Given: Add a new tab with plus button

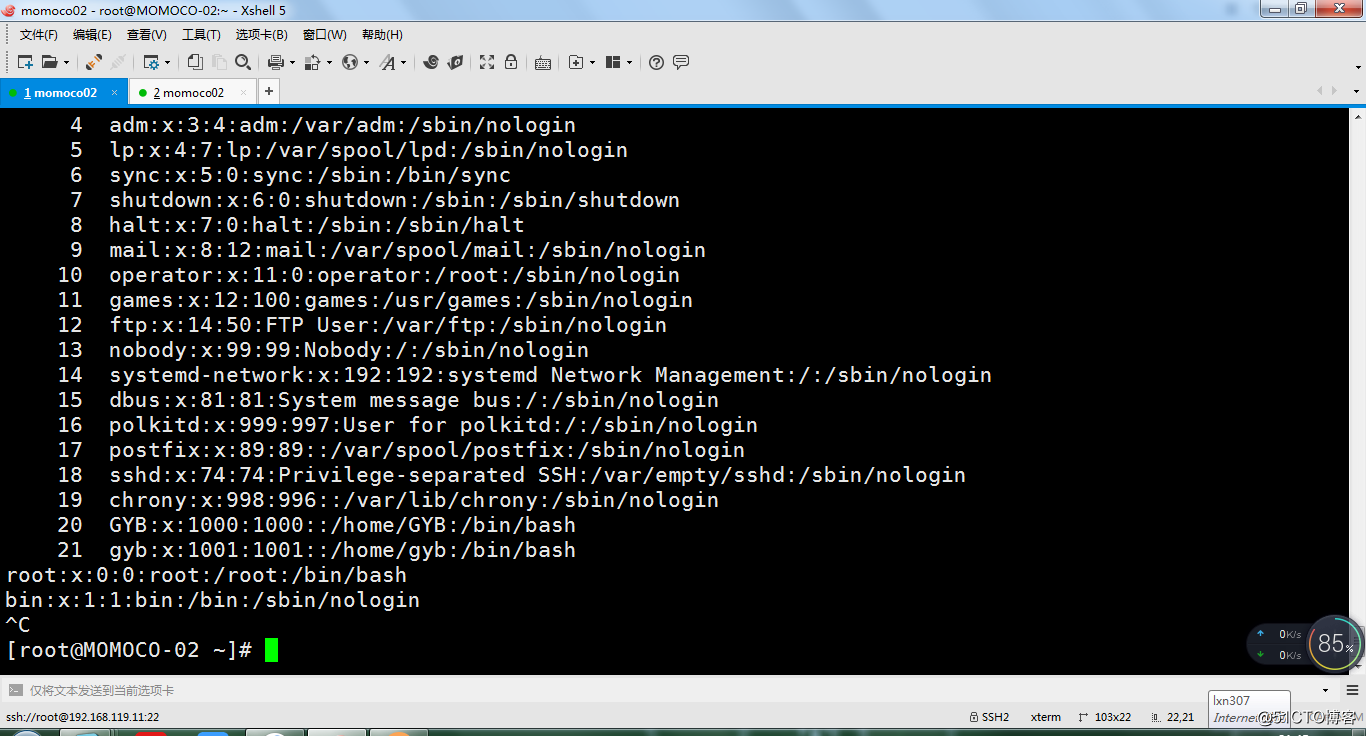Looking at the screenshot, I should (x=268, y=92).
